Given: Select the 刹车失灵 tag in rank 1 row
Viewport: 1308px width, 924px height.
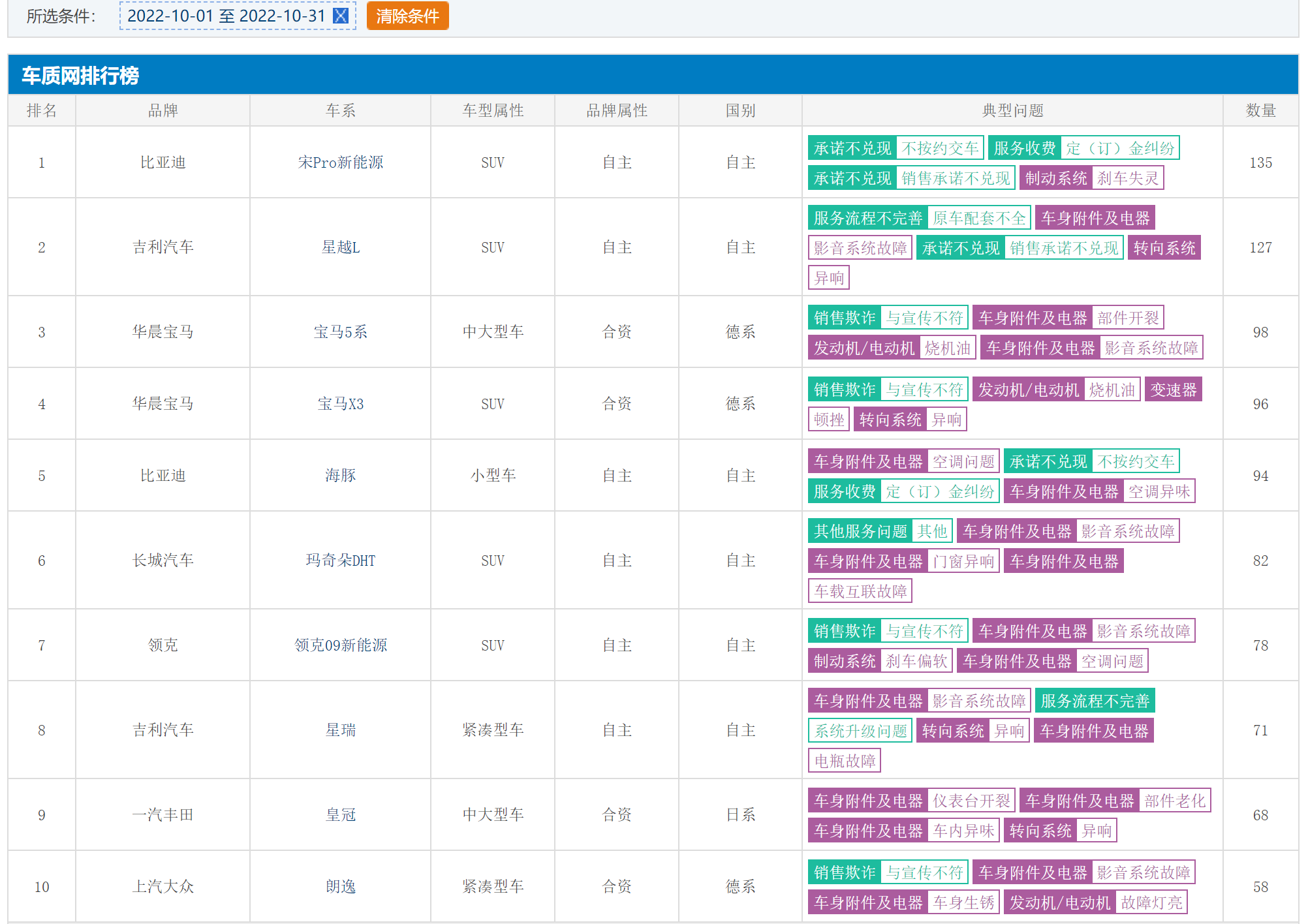Looking at the screenshot, I should [1127, 178].
